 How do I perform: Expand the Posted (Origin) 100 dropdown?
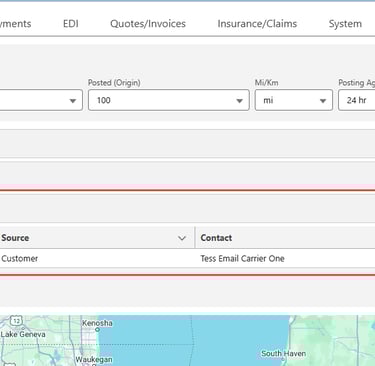(169, 100)
